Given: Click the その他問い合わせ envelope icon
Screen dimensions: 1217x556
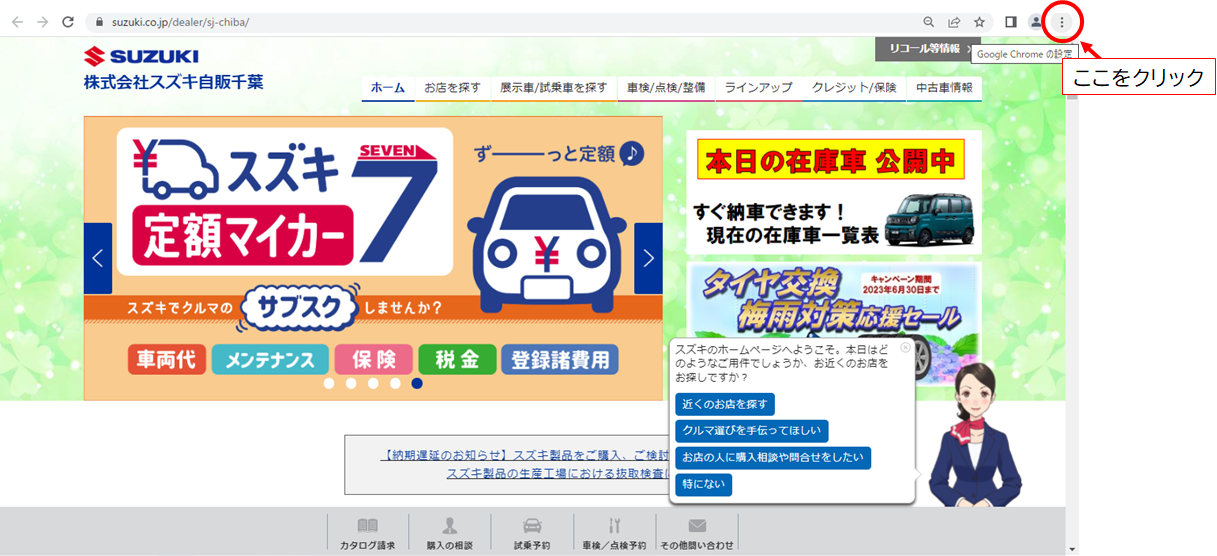Looking at the screenshot, I should pyautogui.click(x=697, y=526).
